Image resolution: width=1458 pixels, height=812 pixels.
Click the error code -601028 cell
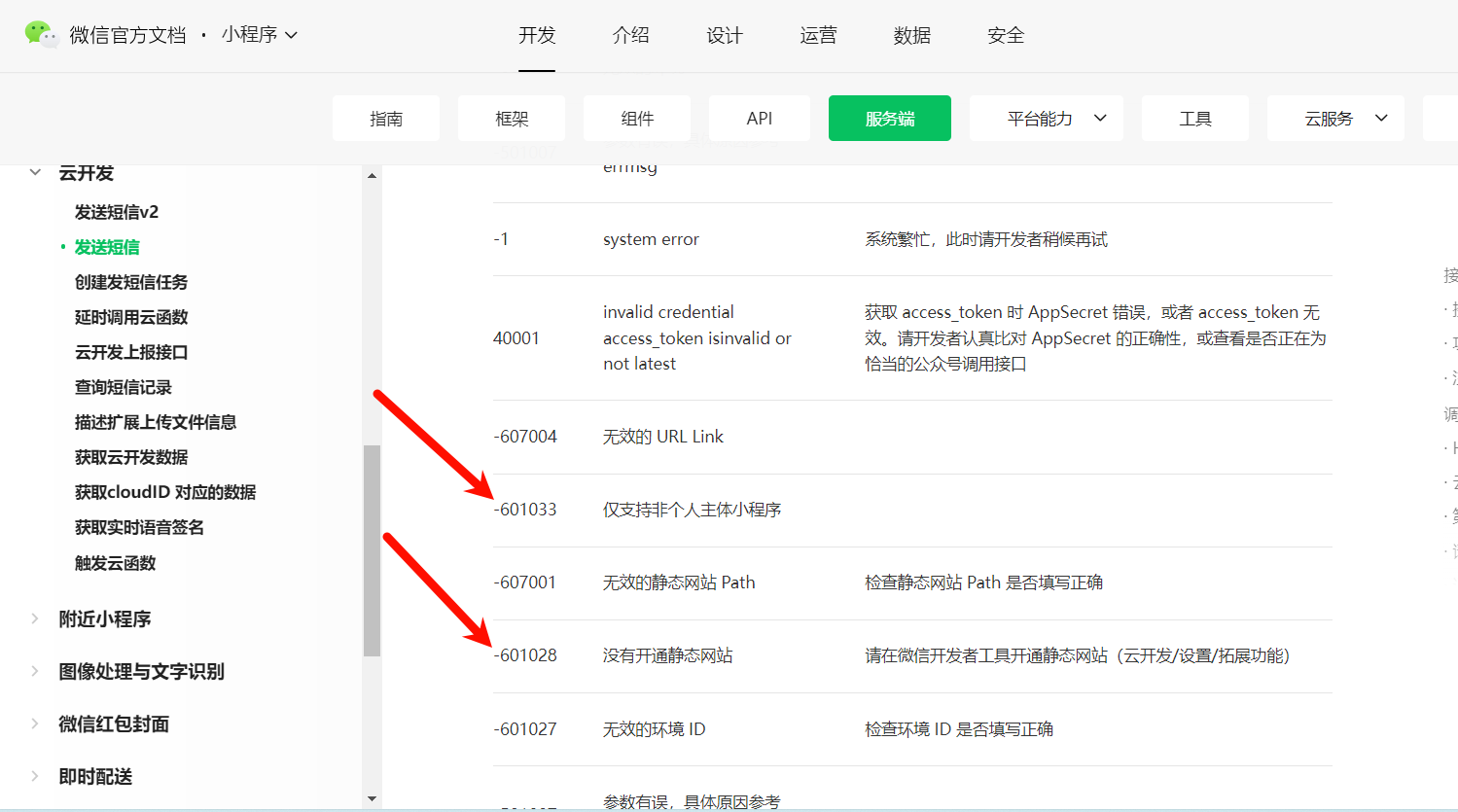[525, 655]
